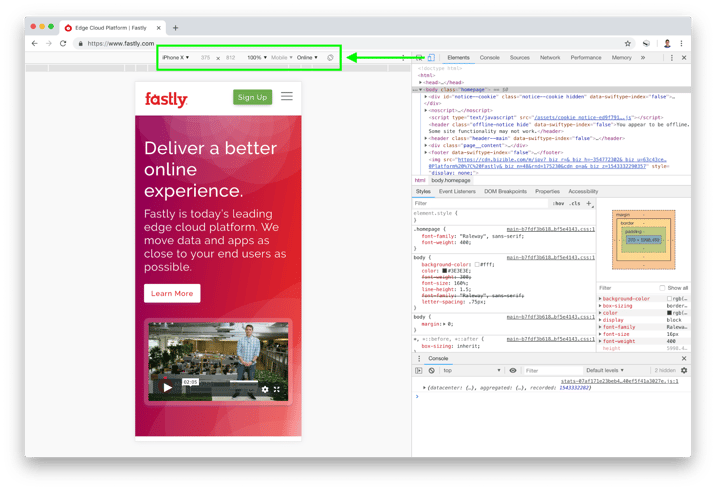Close the DevTools panel
Image resolution: width=716 pixels, height=490 pixels.
coord(684,58)
